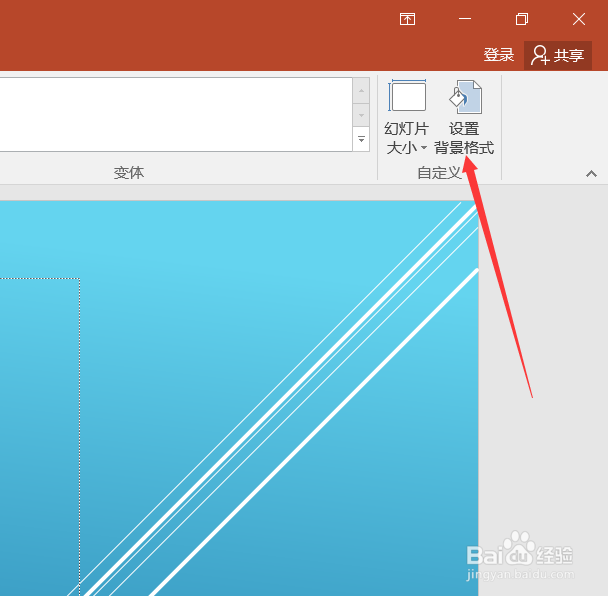Click the Share (共享) button

(x=558, y=55)
